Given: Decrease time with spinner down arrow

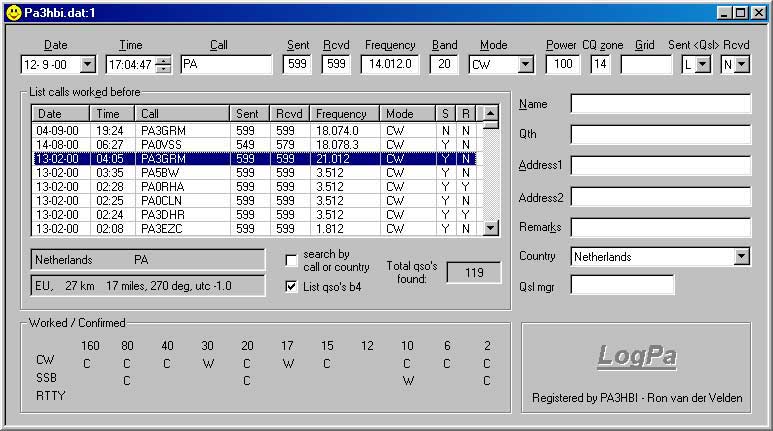Looking at the screenshot, I should [163, 69].
